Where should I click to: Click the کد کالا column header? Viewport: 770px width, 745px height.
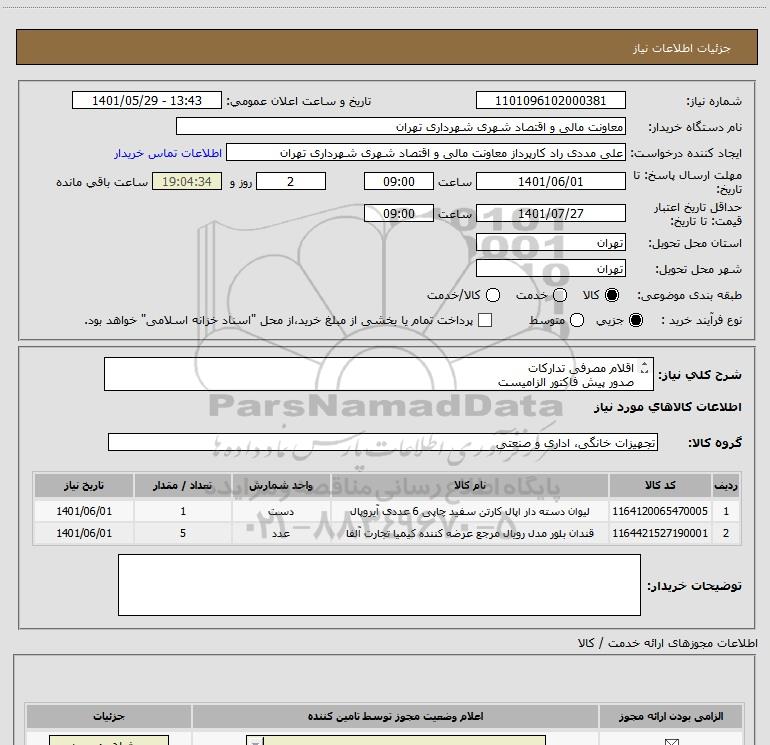[660, 485]
